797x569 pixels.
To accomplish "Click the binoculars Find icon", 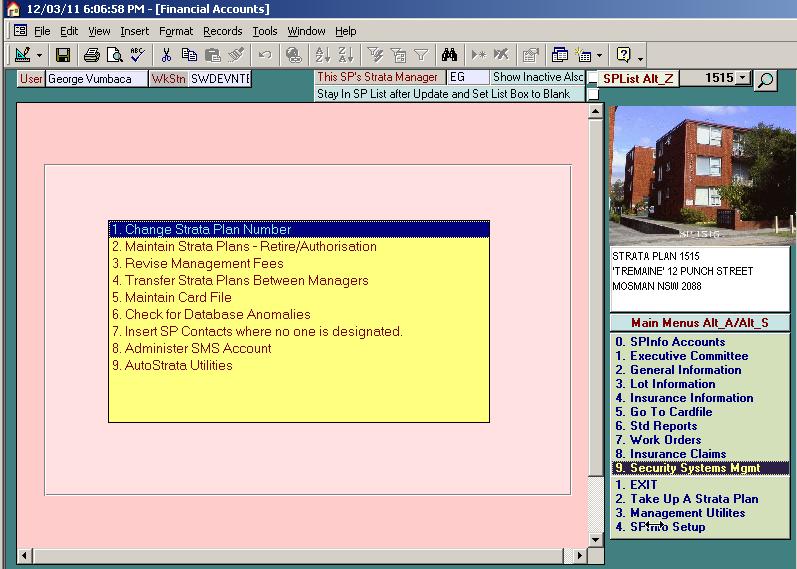I will tap(449, 55).
